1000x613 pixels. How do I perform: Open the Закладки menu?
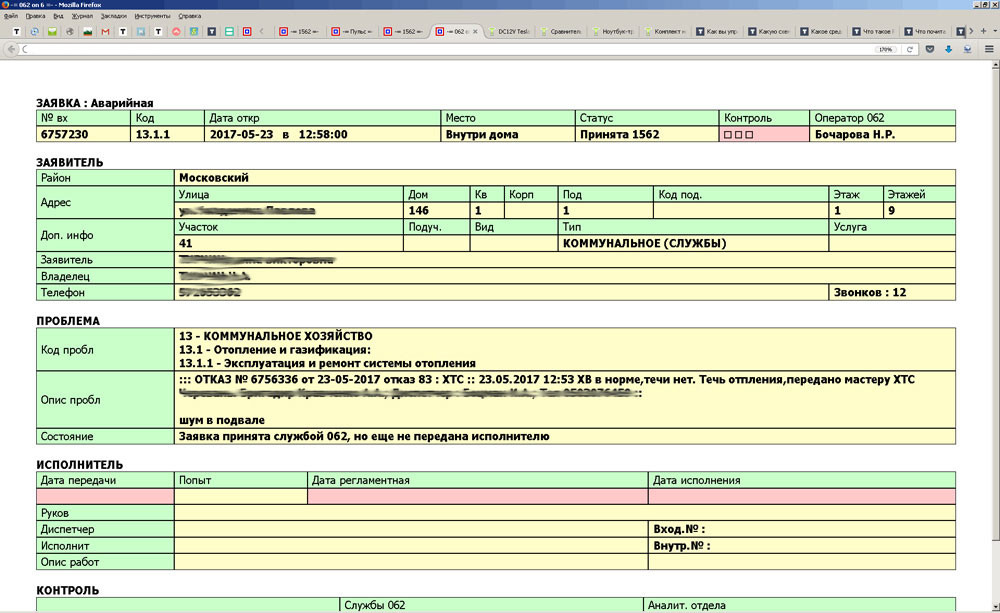point(113,17)
